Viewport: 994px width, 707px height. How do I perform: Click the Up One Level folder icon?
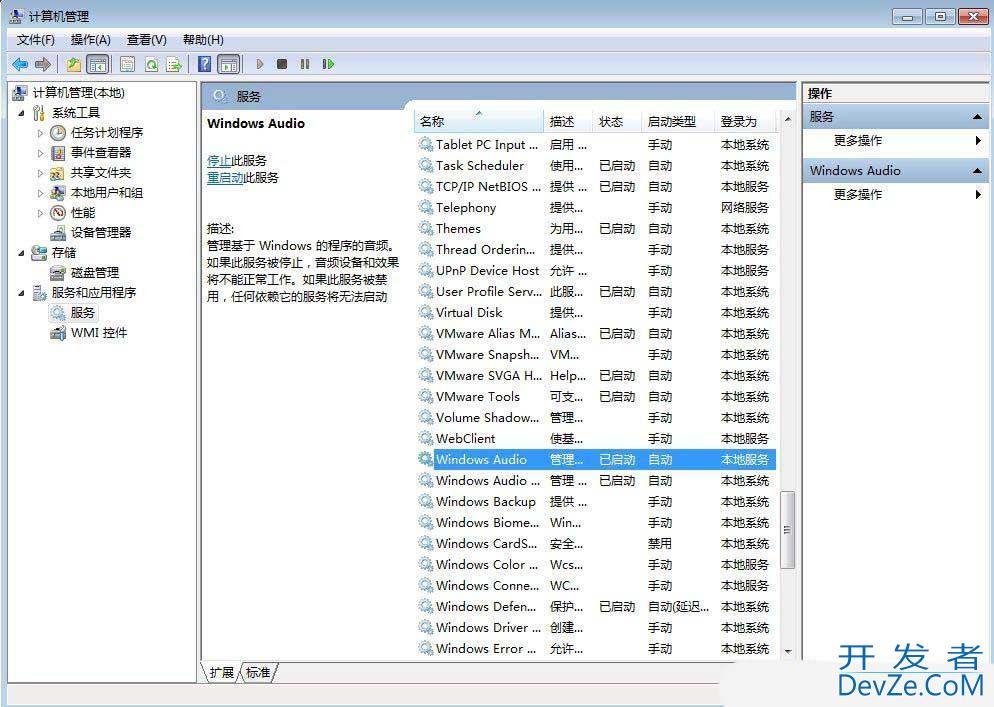tap(73, 64)
